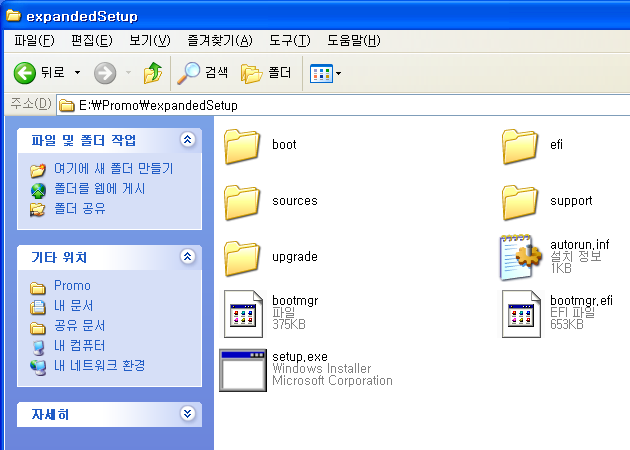Click 여기에 새 폴더 만들기 link

tap(114, 168)
